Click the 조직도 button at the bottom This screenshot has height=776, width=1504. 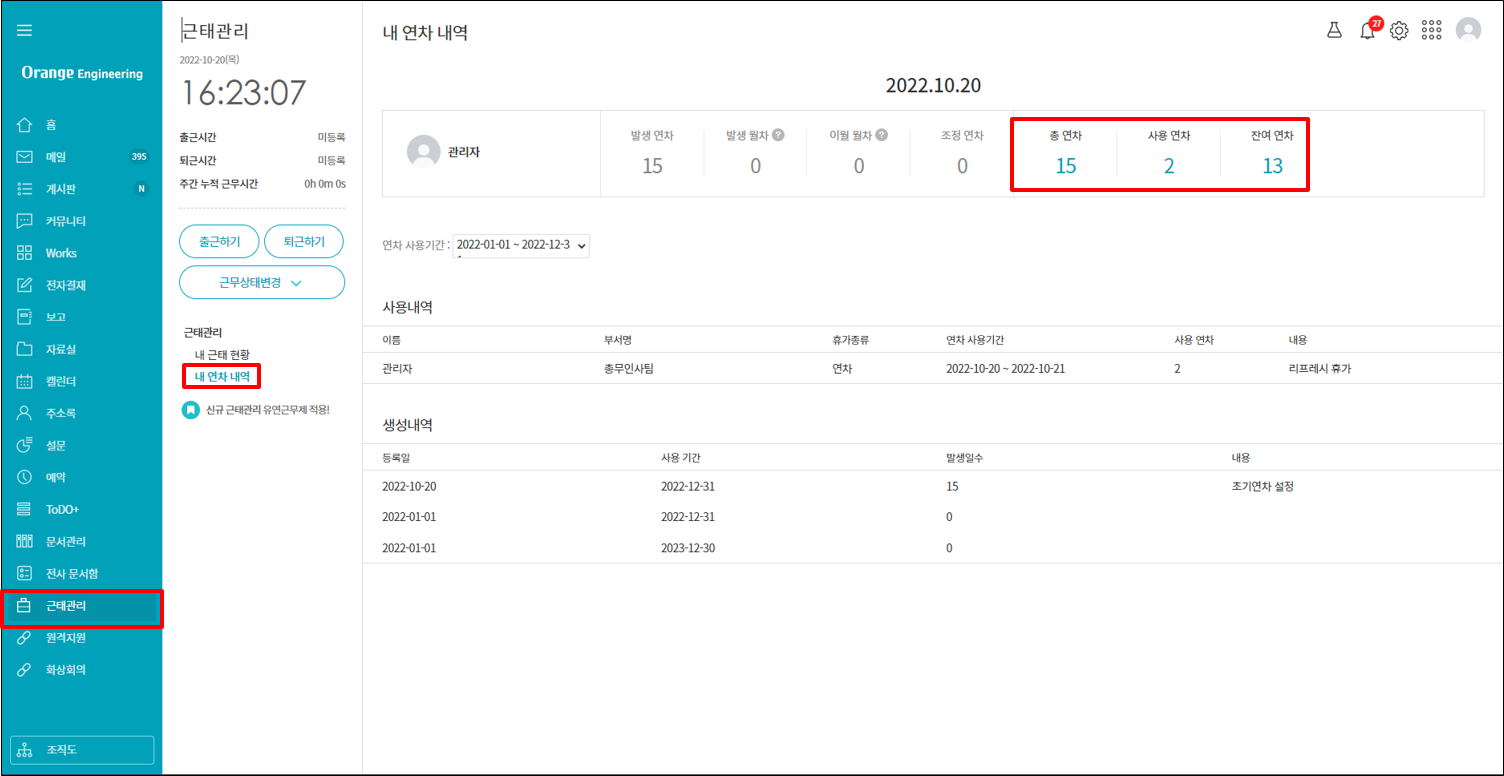tap(82, 750)
